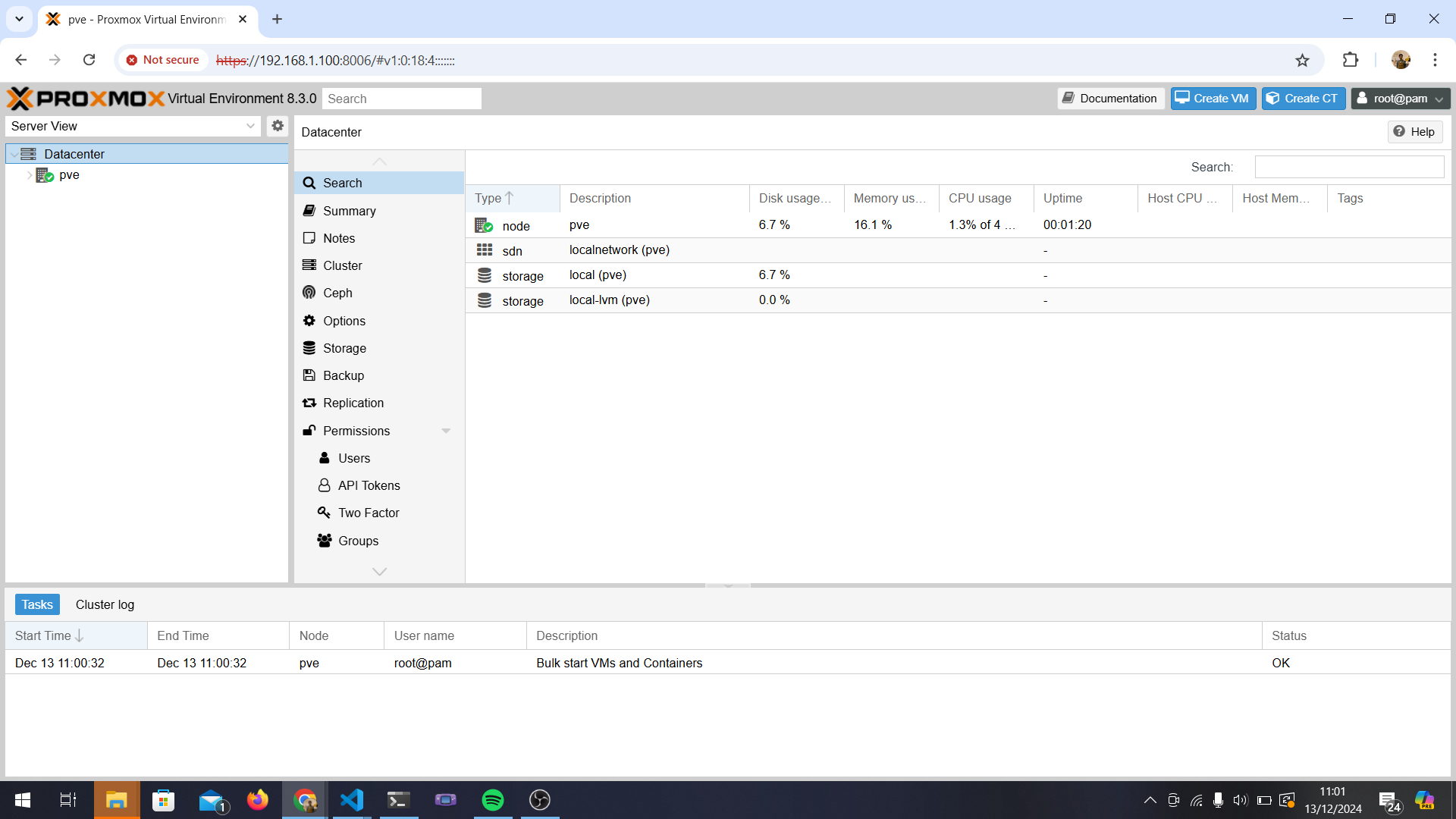The height and width of the screenshot is (819, 1456).
Task: Collapse the Permissions submenu arrow
Action: (446, 431)
